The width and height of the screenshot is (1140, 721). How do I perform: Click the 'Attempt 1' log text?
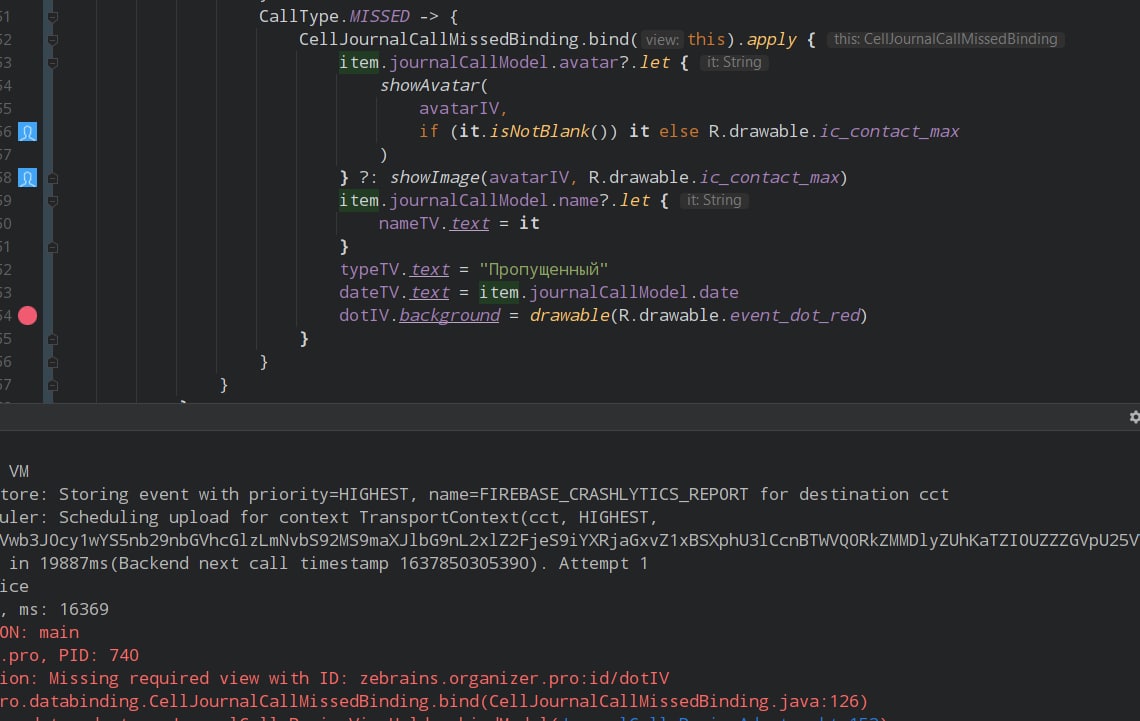click(603, 563)
